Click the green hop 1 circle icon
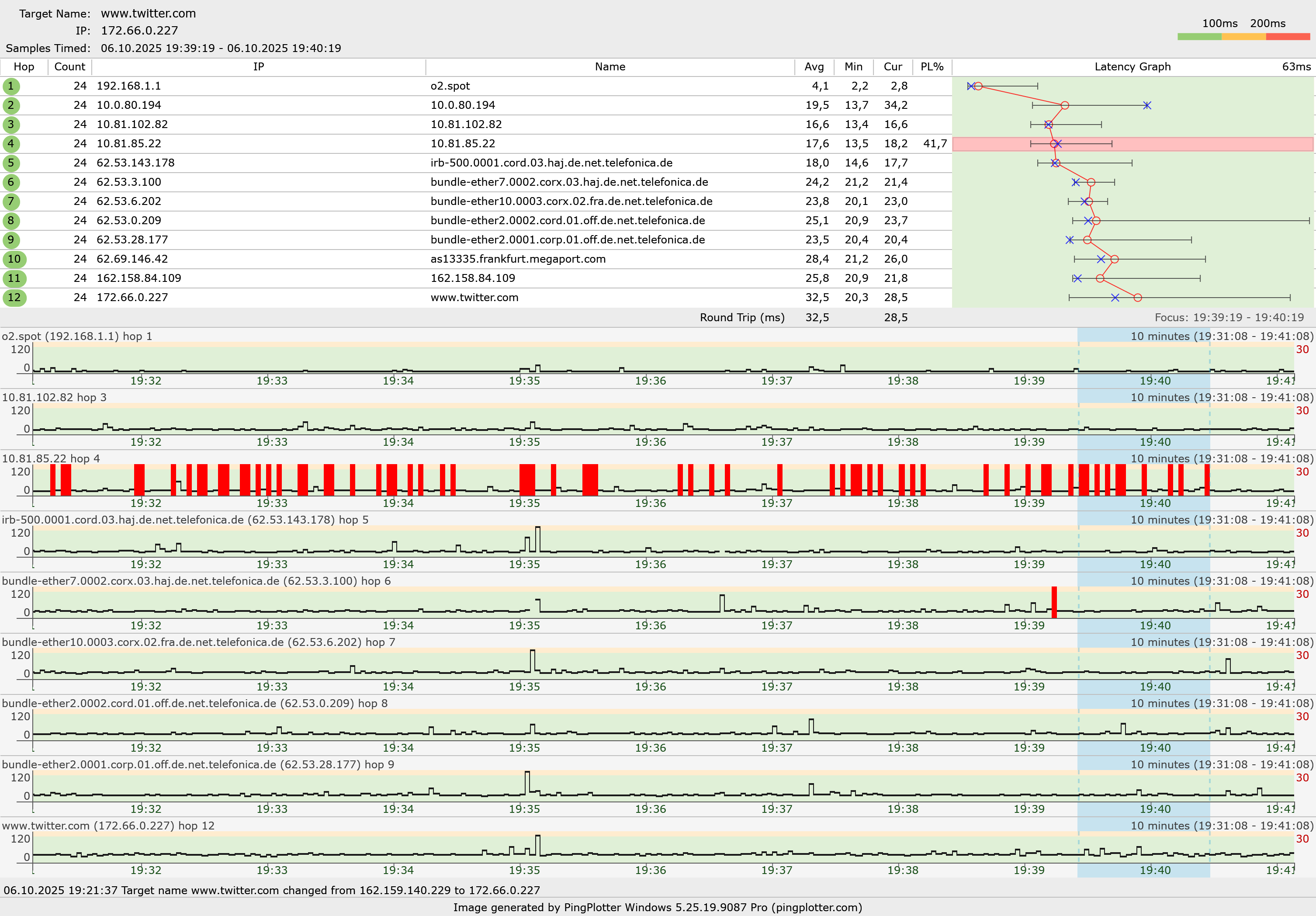 click(11, 86)
